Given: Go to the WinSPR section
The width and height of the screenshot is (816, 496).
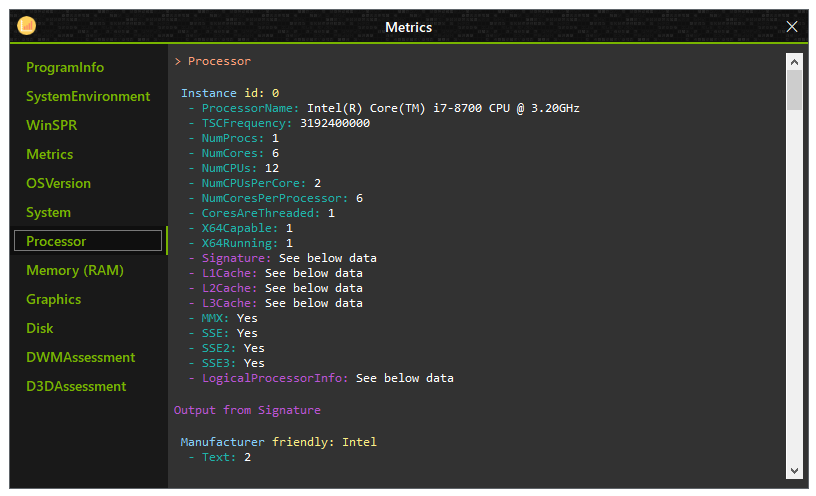Looking at the screenshot, I should point(52,125).
